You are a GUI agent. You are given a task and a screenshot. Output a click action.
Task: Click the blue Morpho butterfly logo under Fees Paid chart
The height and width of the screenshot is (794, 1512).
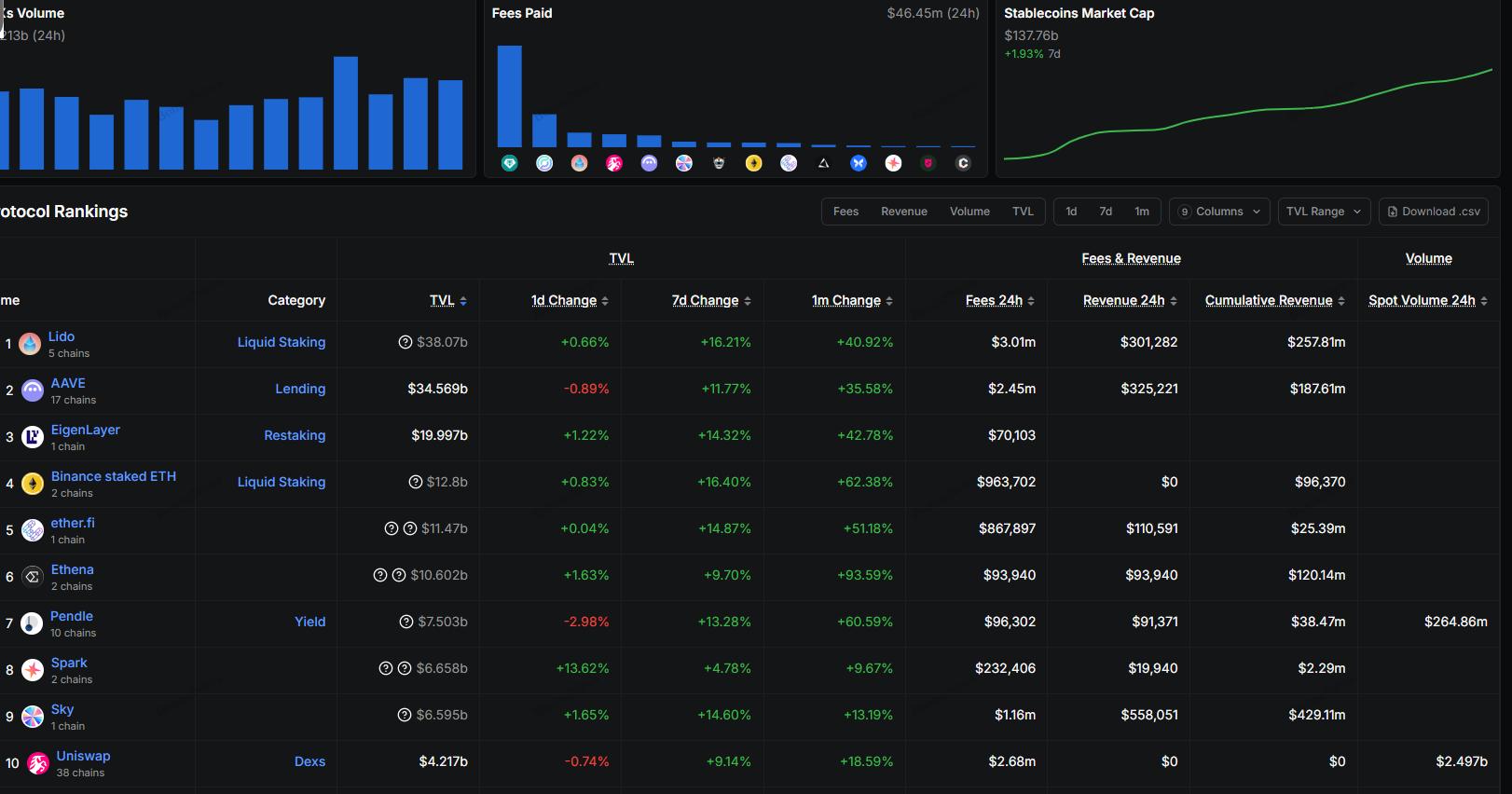click(x=859, y=163)
